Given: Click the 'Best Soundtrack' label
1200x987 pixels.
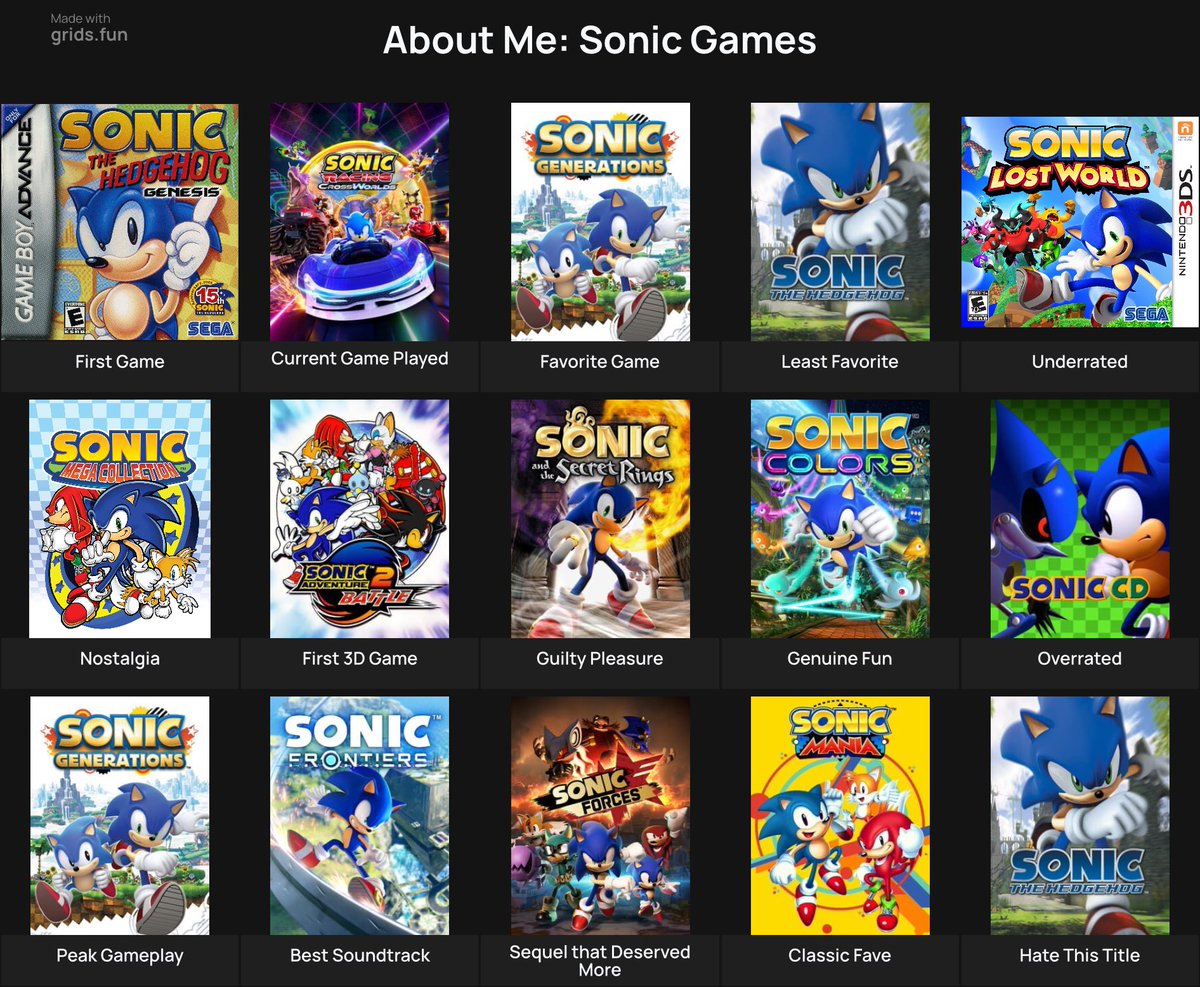Looking at the screenshot, I should pyautogui.click(x=359, y=956).
